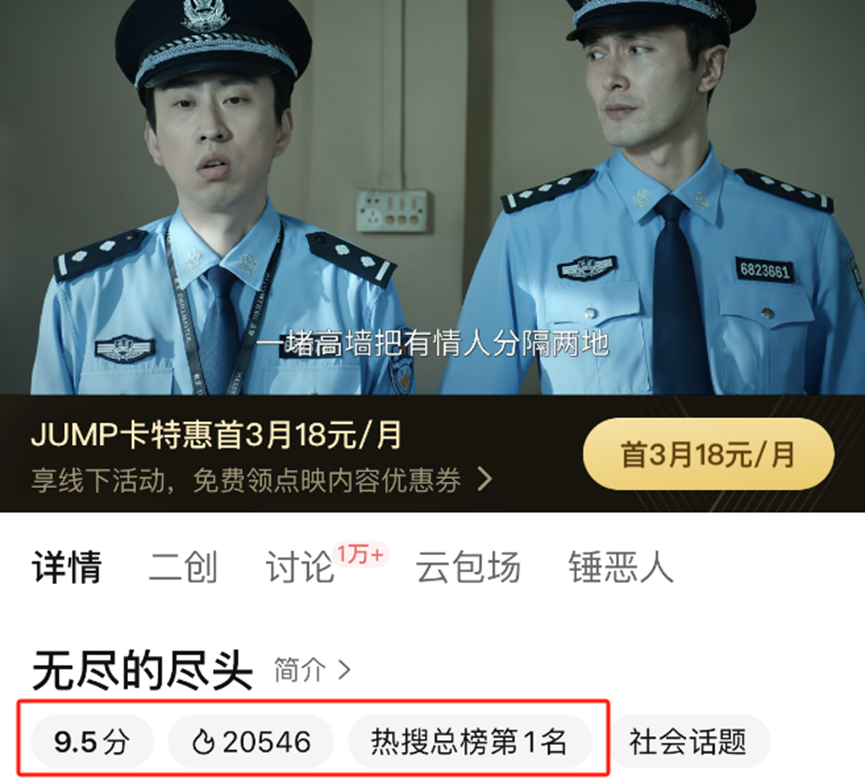Viewport: 865px width, 784px height.
Task: Tap the JUMP卡特惠首3月18元/月 banner title
Action: pos(216,435)
